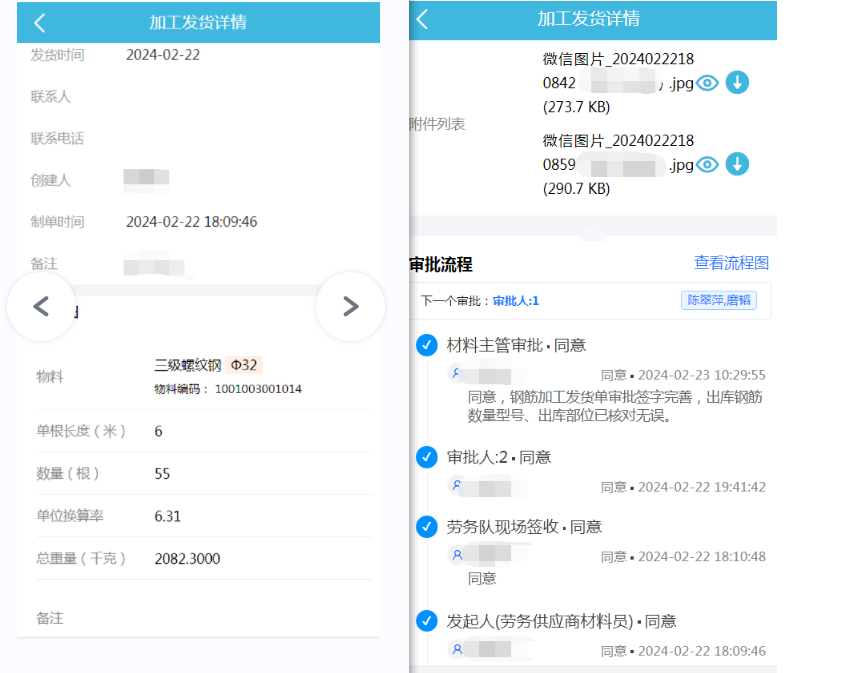Click the check mark beside 材料主管审批
The height and width of the screenshot is (673, 846).
pos(427,345)
